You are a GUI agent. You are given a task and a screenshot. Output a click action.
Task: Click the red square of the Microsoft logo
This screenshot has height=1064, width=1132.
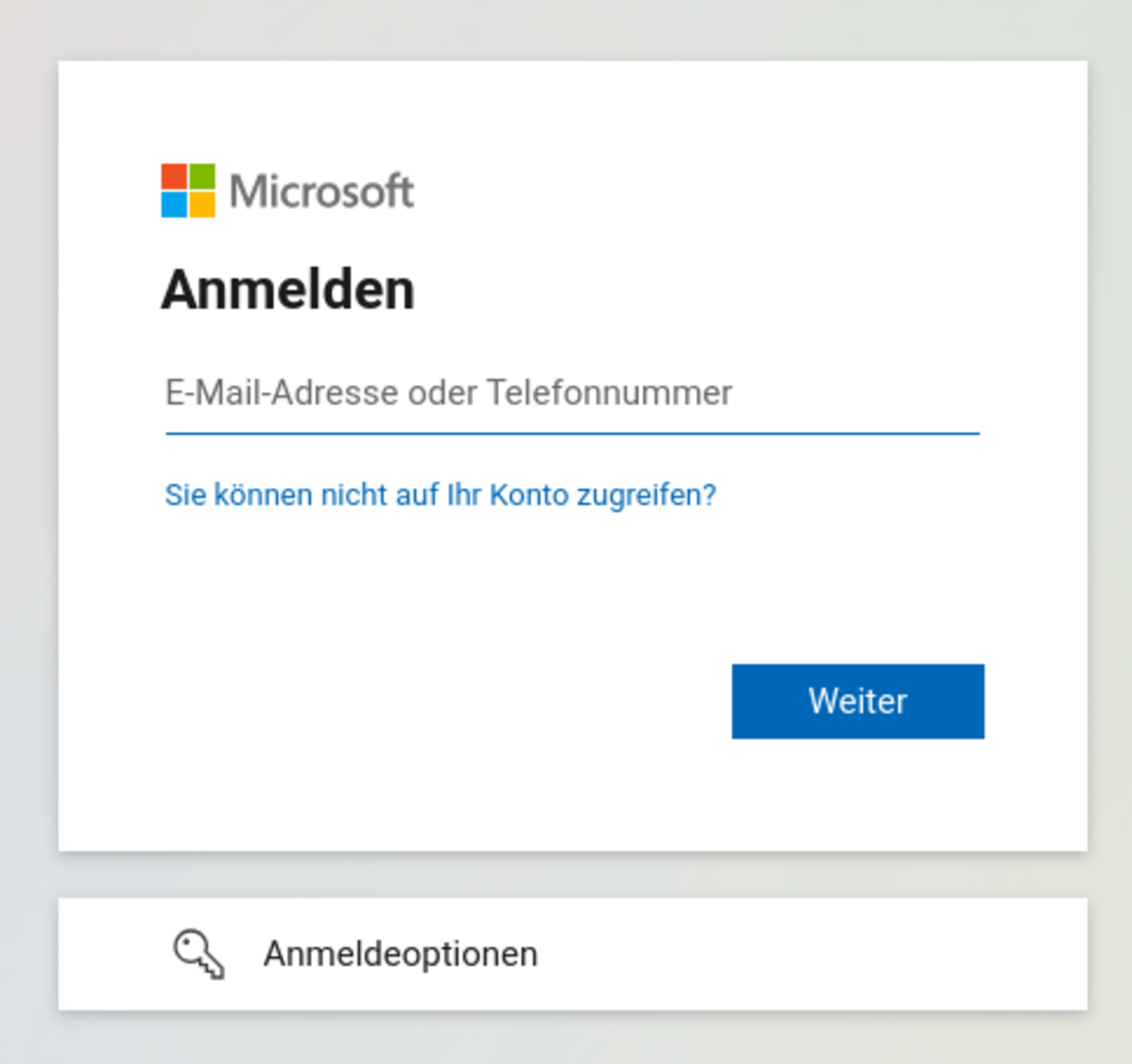[x=174, y=177]
